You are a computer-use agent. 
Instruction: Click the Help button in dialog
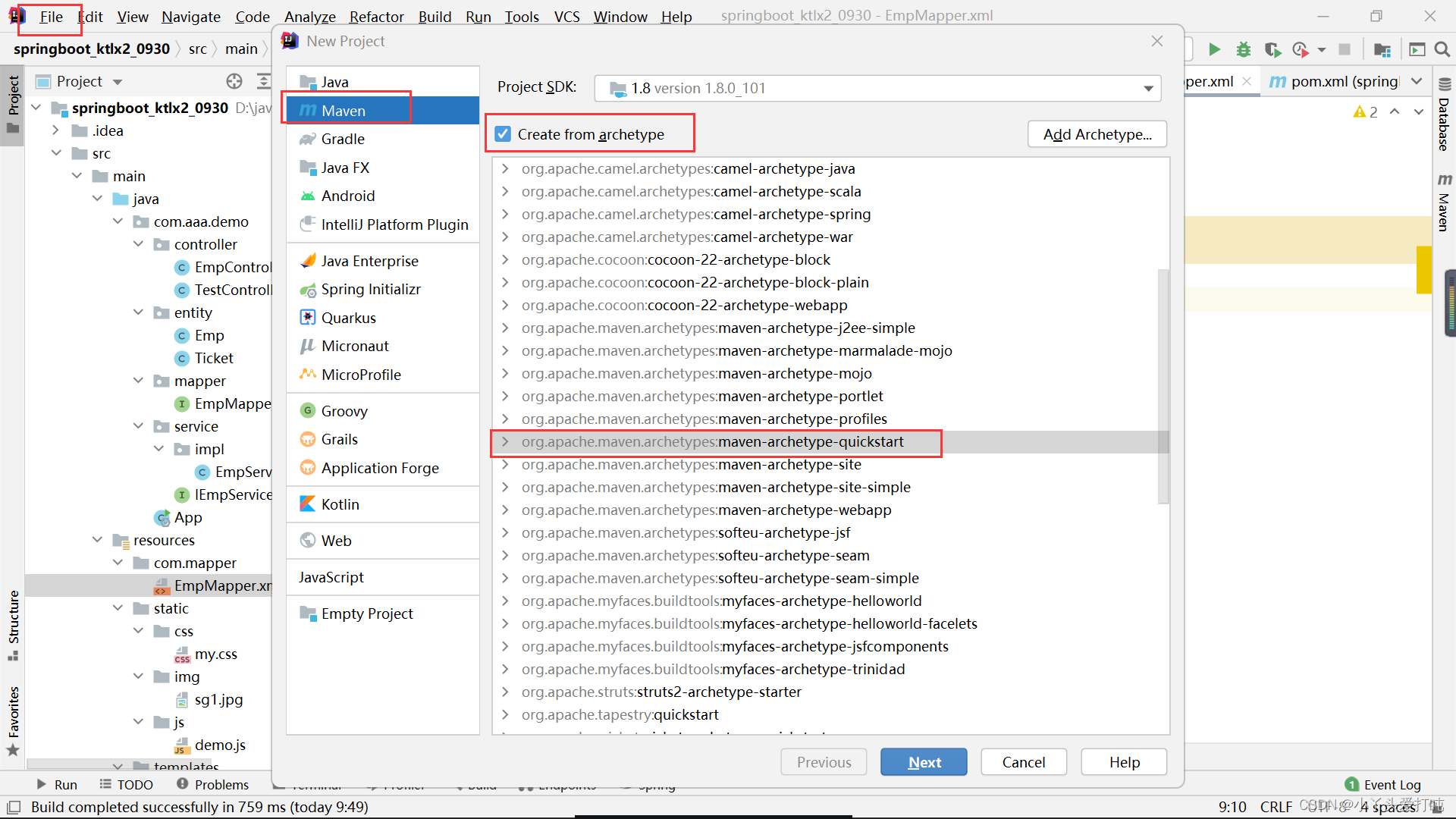click(x=1123, y=762)
